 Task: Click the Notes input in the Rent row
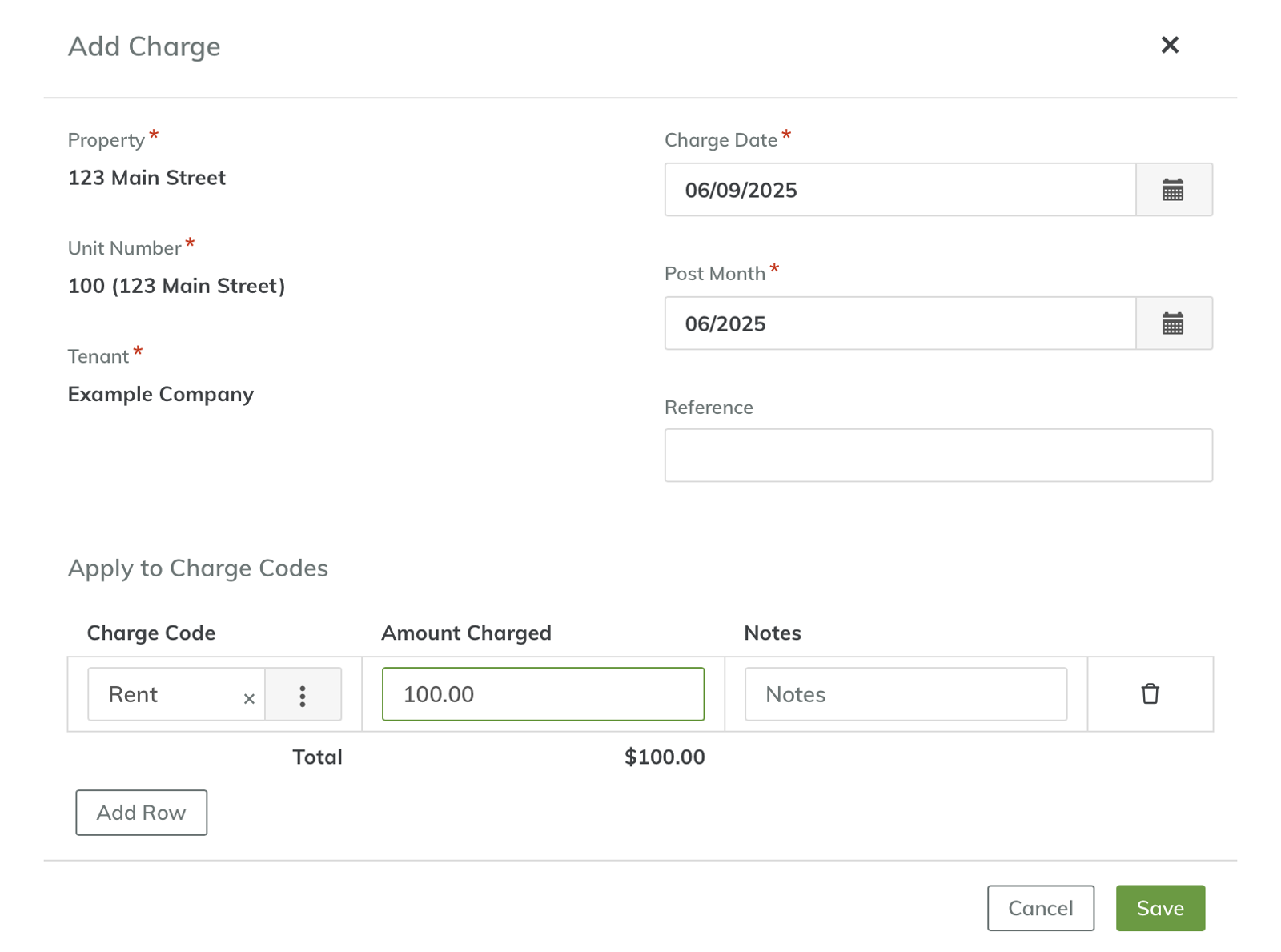(x=905, y=695)
